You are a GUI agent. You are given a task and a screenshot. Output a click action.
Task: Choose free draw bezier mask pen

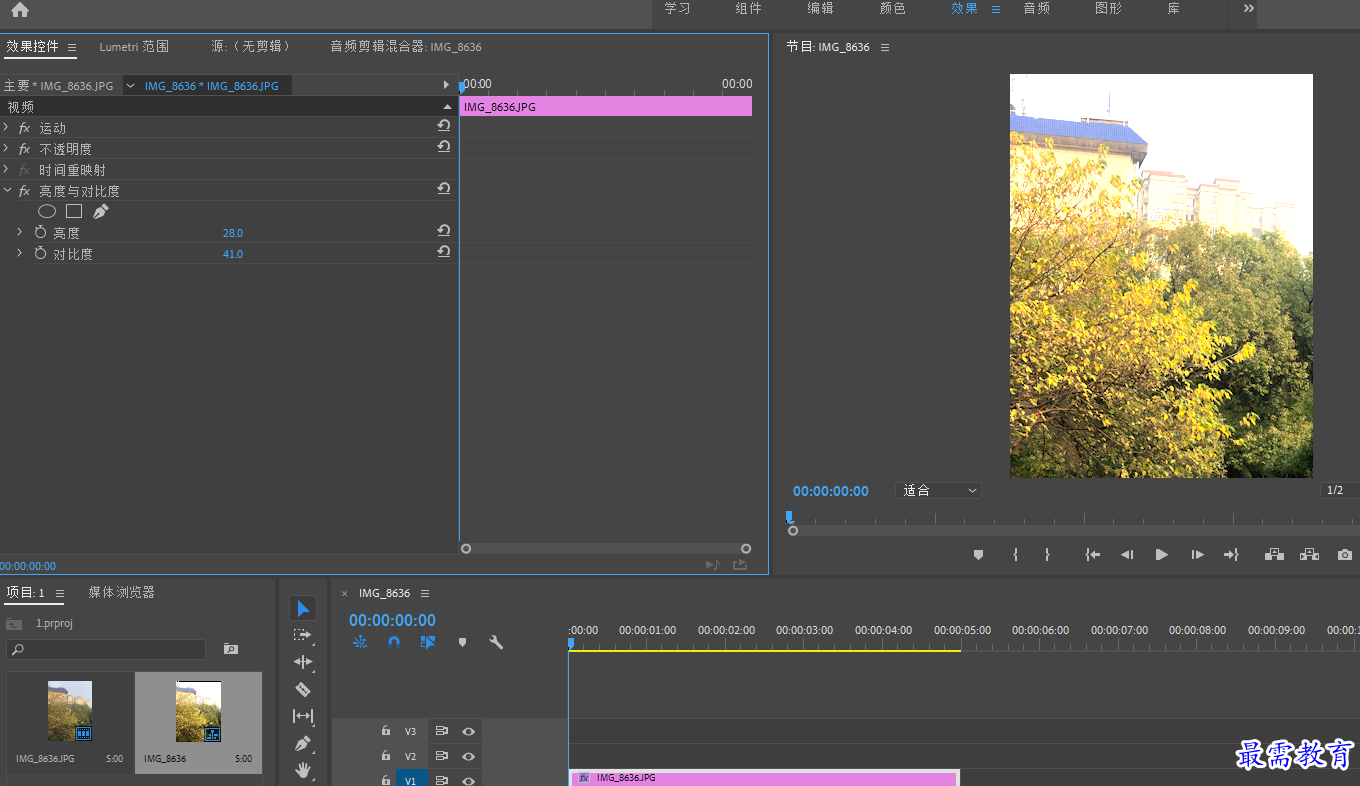point(100,211)
